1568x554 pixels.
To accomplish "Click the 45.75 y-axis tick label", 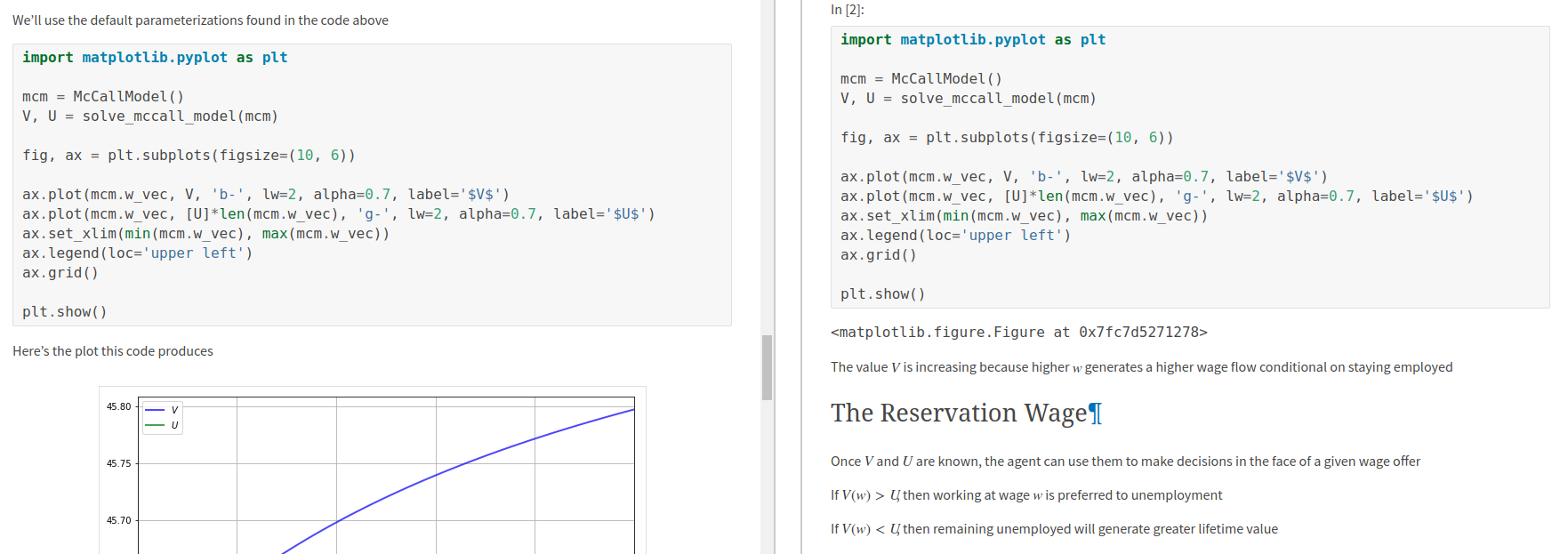I will pos(118,464).
